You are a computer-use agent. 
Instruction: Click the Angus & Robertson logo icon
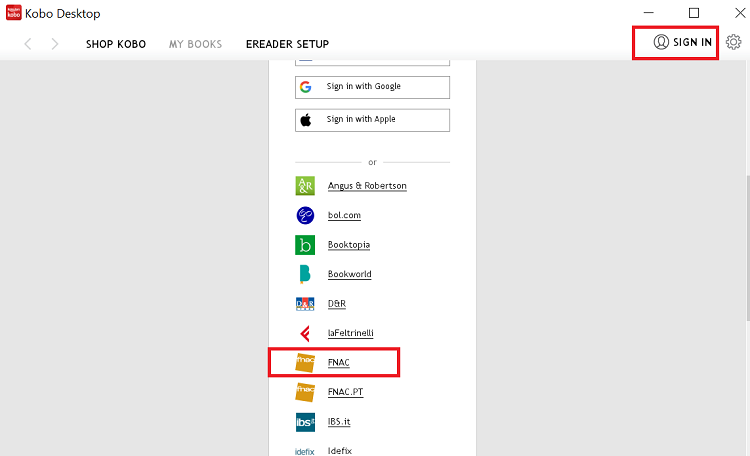(x=305, y=186)
